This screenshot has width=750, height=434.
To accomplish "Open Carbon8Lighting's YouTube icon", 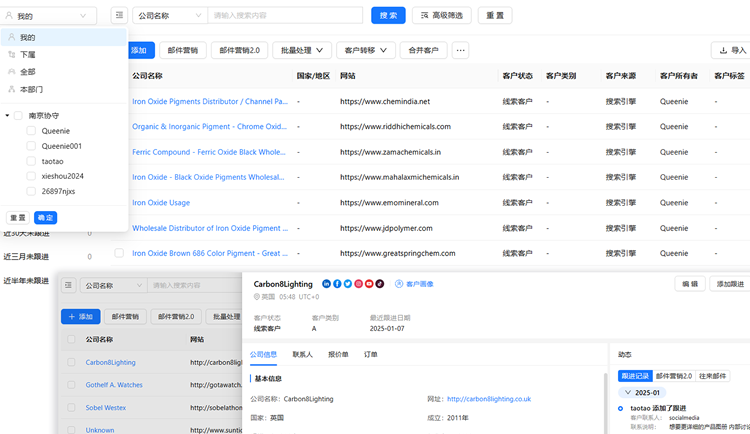I will click(x=369, y=284).
